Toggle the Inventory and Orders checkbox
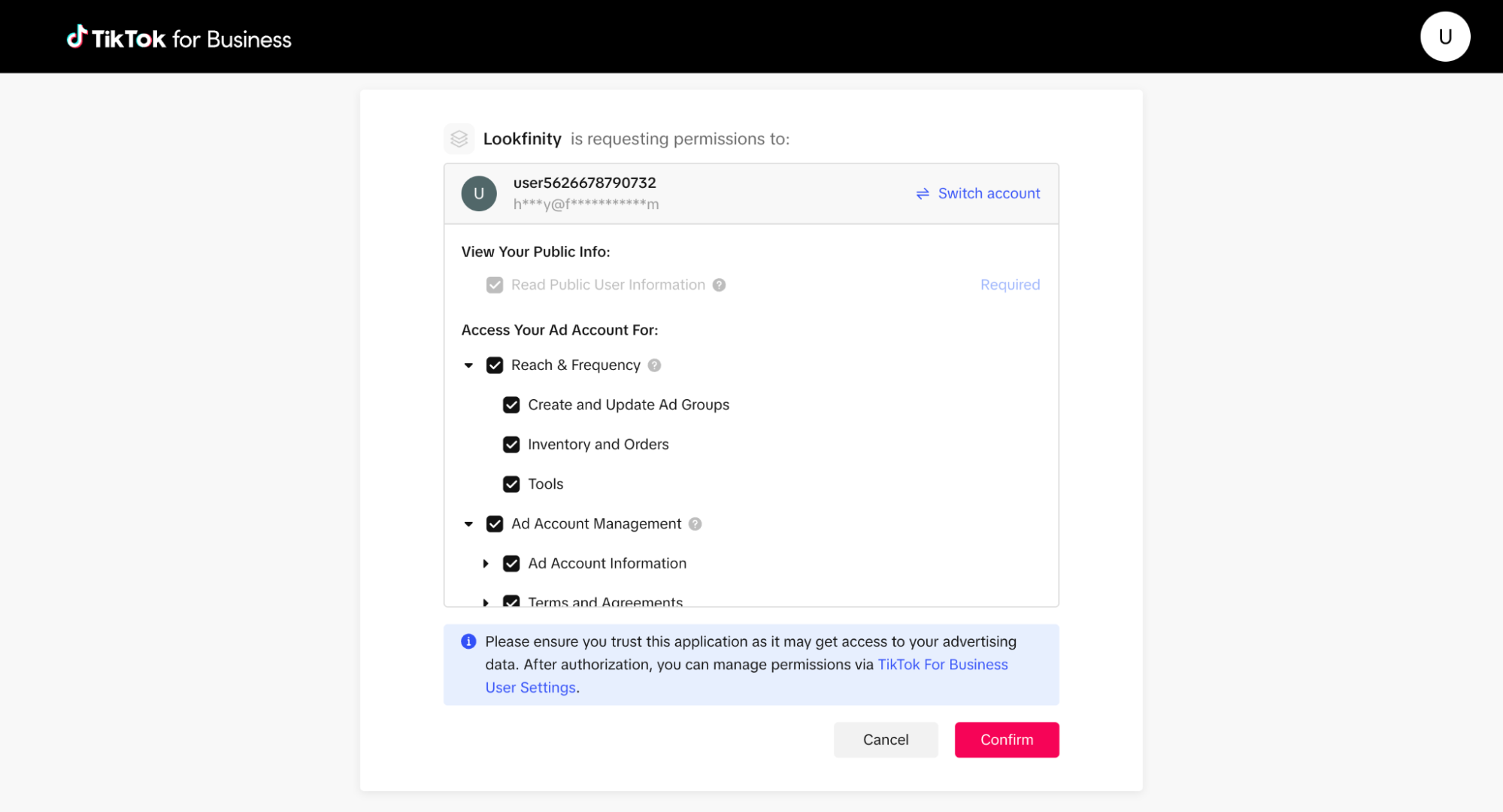Image resolution: width=1503 pixels, height=812 pixels. [x=511, y=445]
